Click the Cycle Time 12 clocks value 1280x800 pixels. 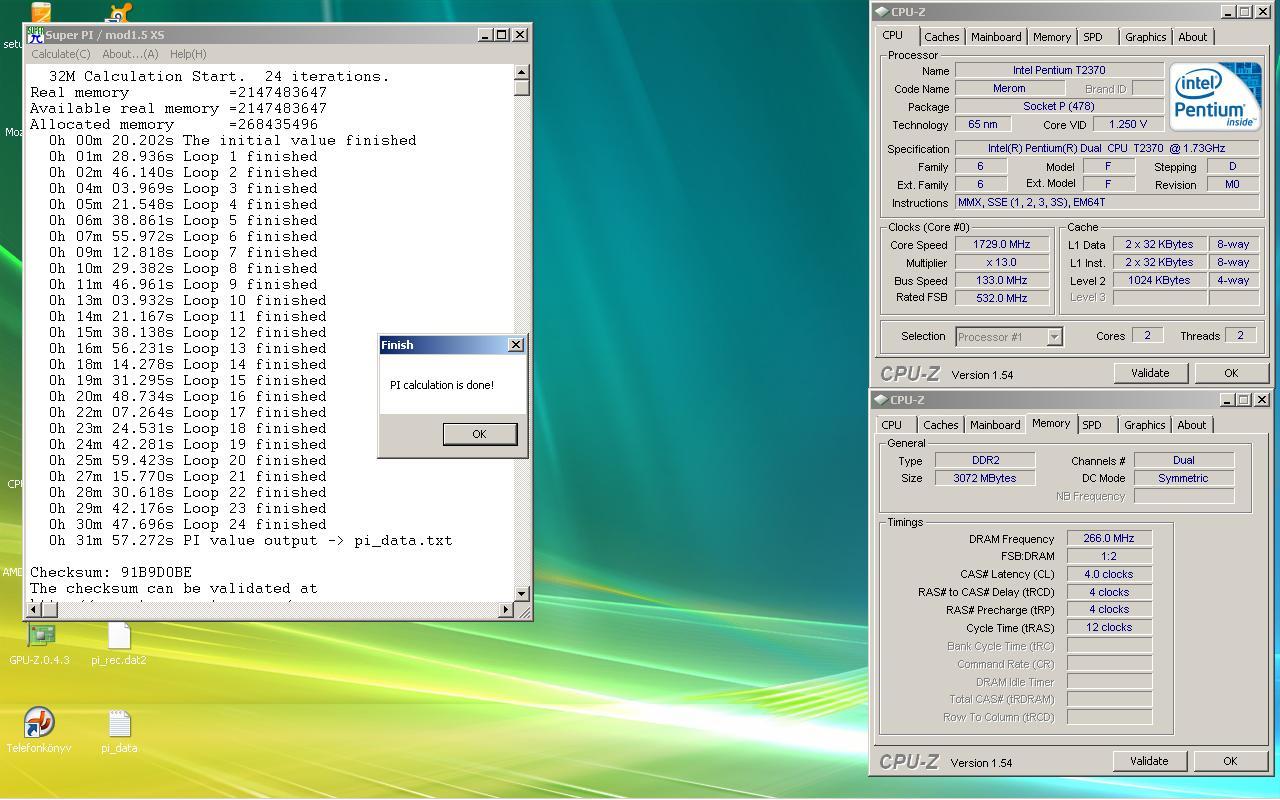coord(1109,628)
